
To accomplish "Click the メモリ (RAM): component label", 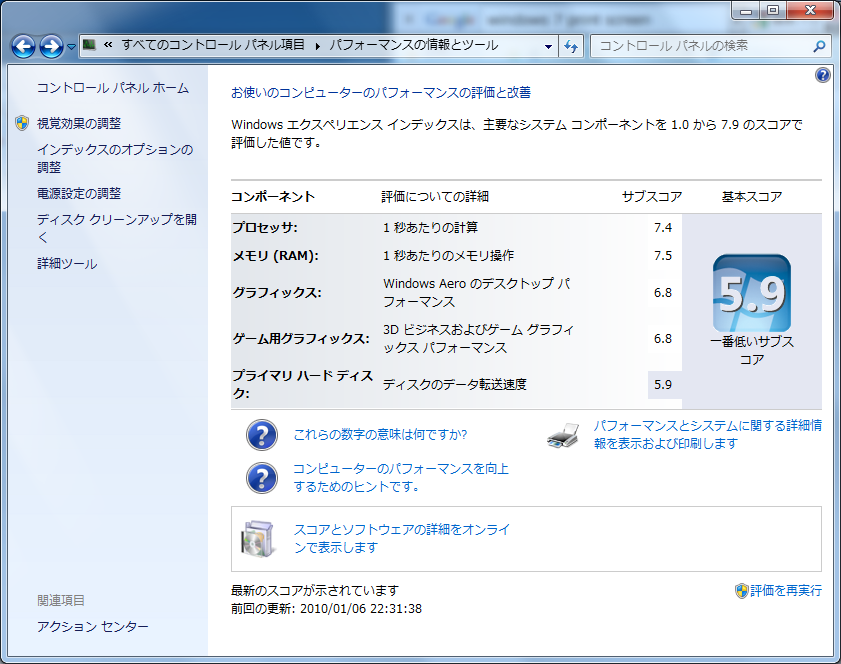I will 276,256.
